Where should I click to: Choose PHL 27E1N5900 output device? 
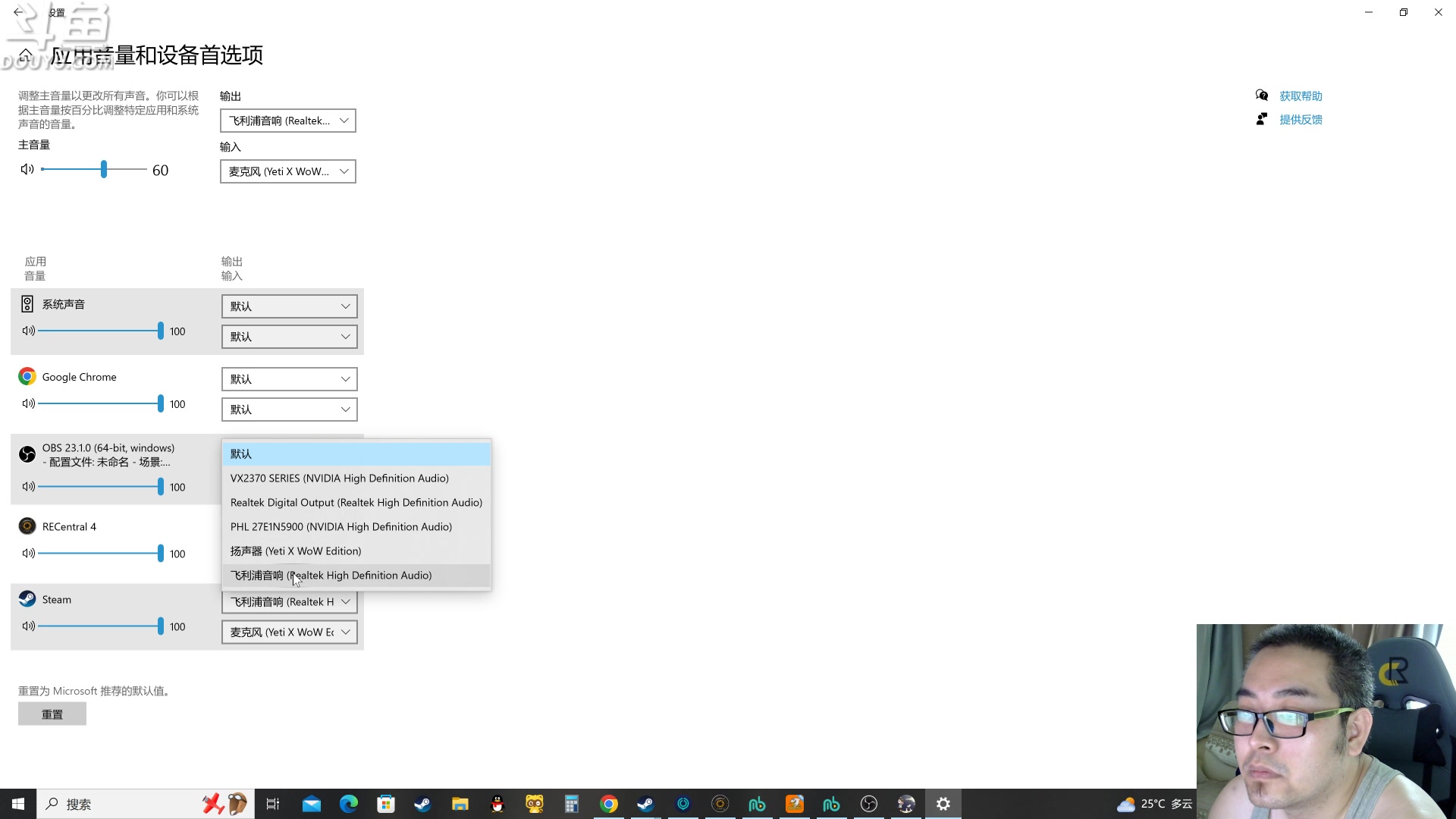pos(356,527)
